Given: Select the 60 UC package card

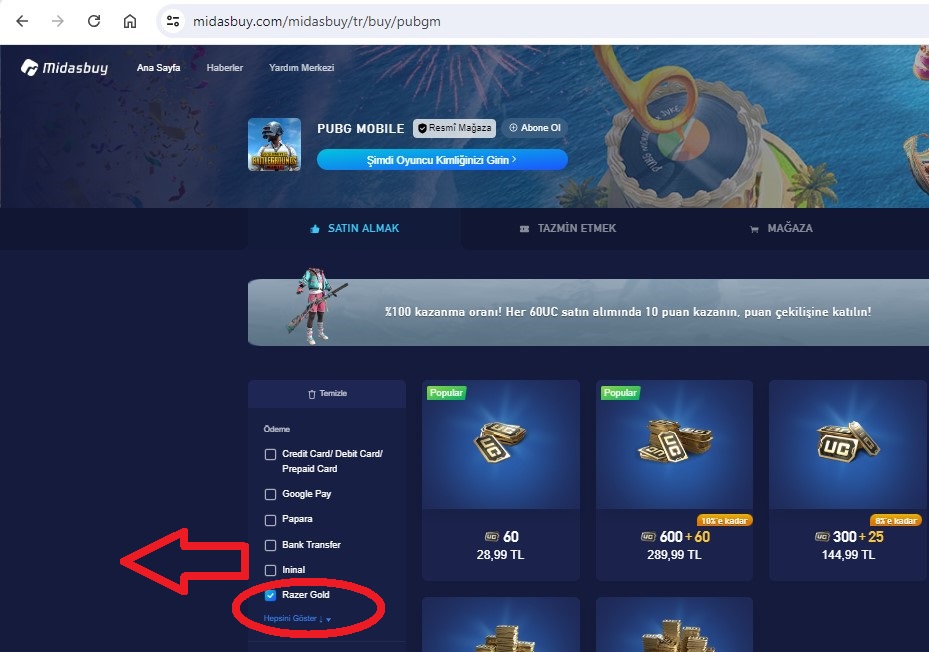Looking at the screenshot, I should click(x=501, y=480).
